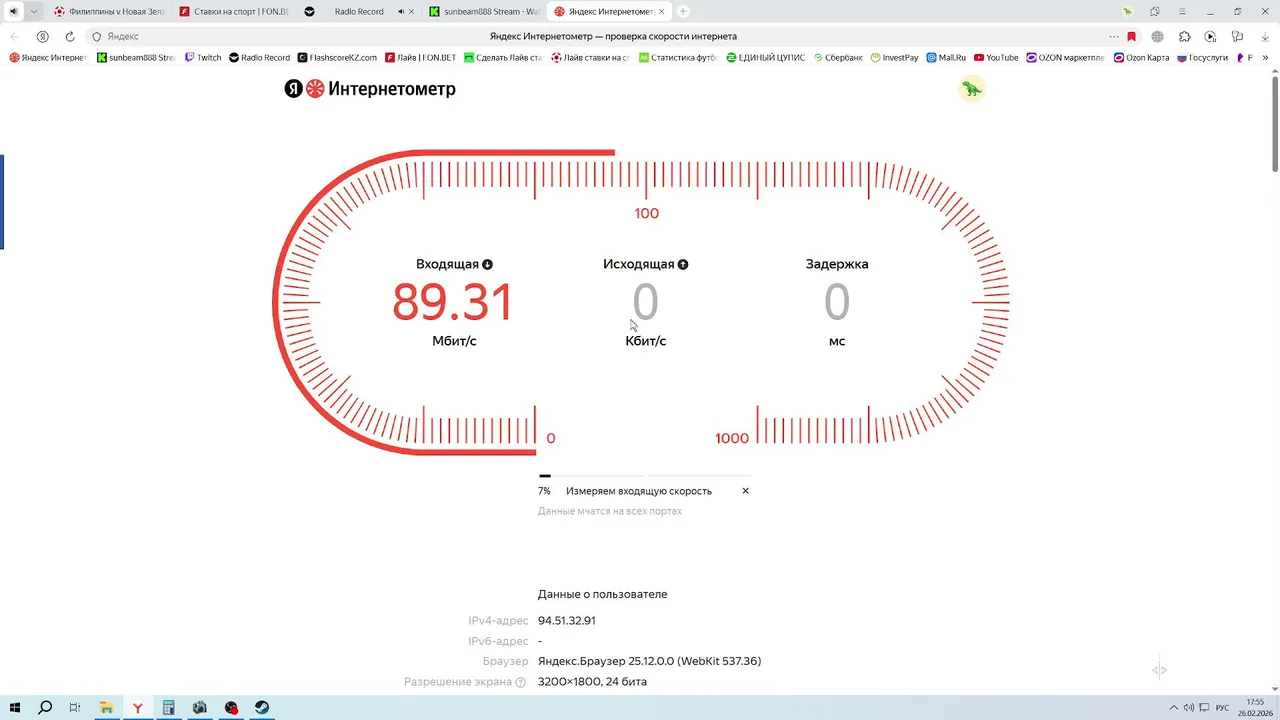Viewport: 1280px width, 720px height.
Task: Click the Яндекс.Браузер 25.12.0.0 version text
Action: click(x=649, y=661)
